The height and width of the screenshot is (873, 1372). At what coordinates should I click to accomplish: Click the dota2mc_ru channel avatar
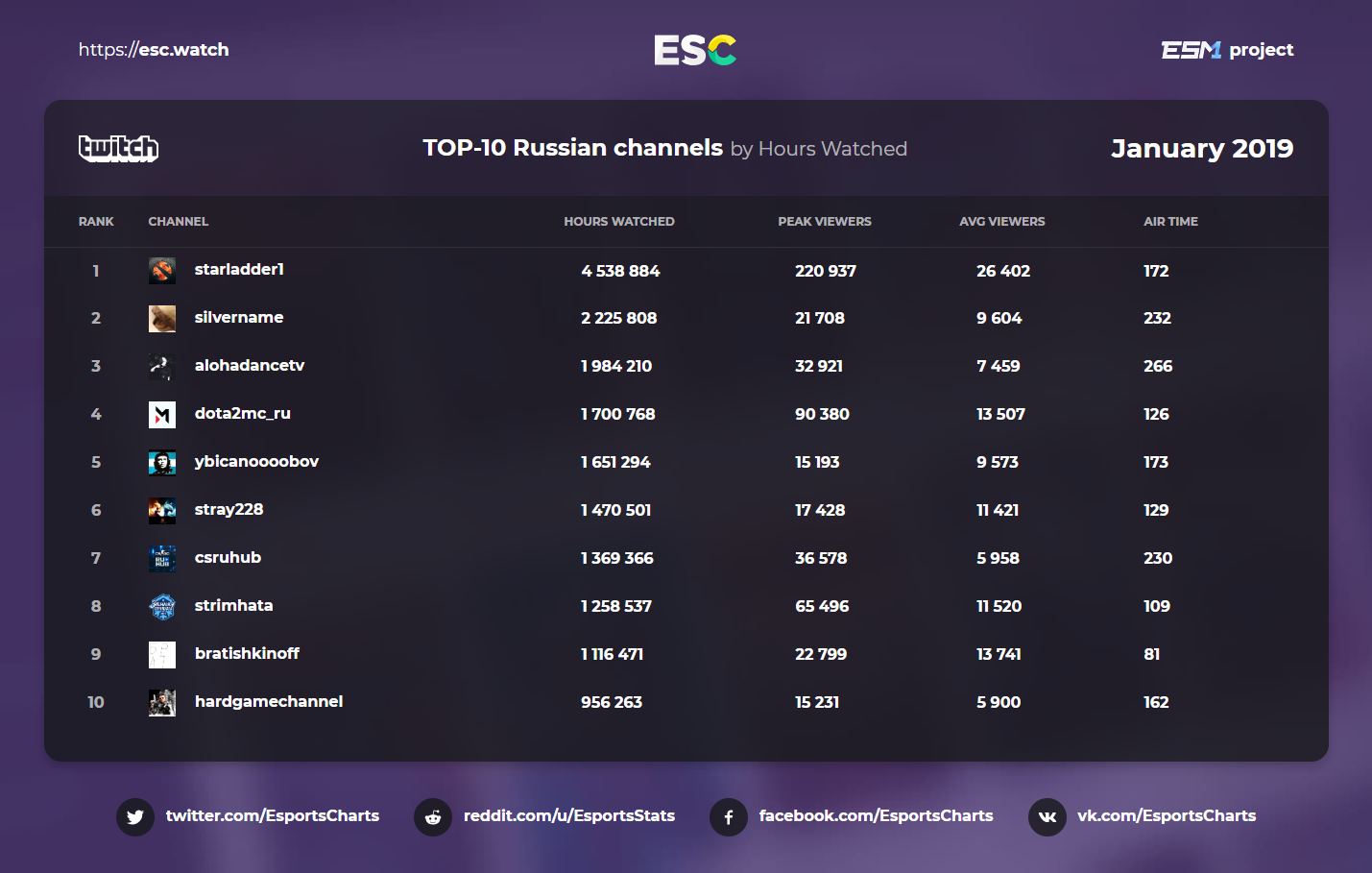[x=162, y=415]
